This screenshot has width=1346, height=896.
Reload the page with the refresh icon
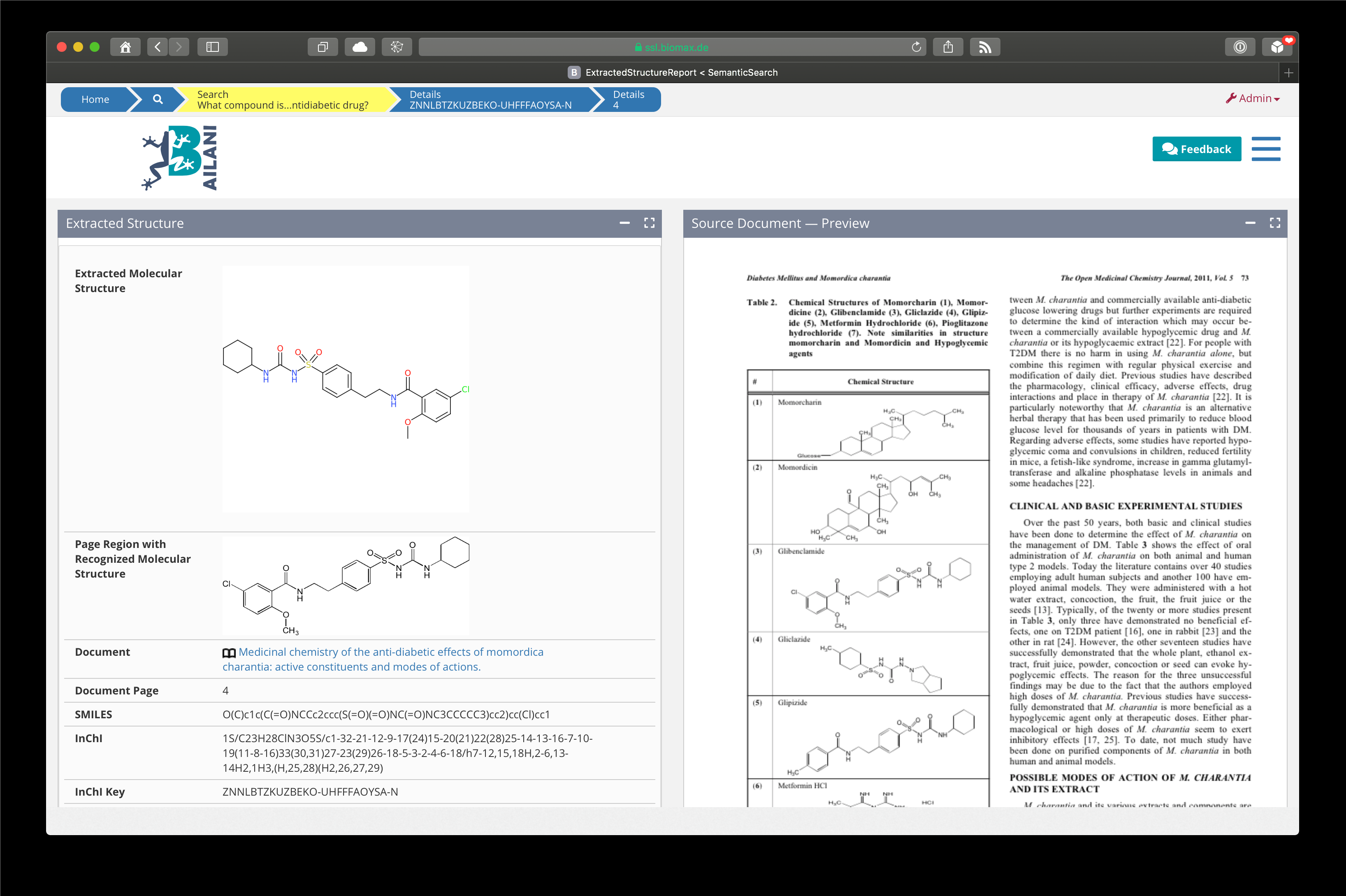(x=916, y=47)
